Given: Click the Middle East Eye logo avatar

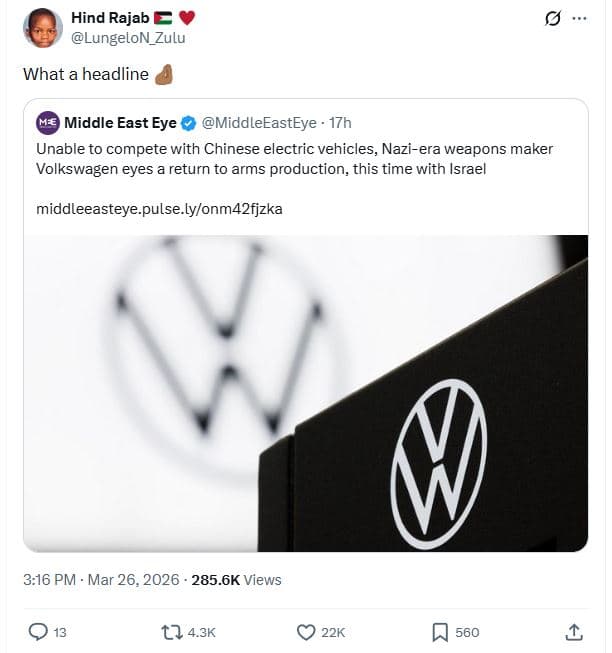Looking at the screenshot, I should tap(48, 123).
